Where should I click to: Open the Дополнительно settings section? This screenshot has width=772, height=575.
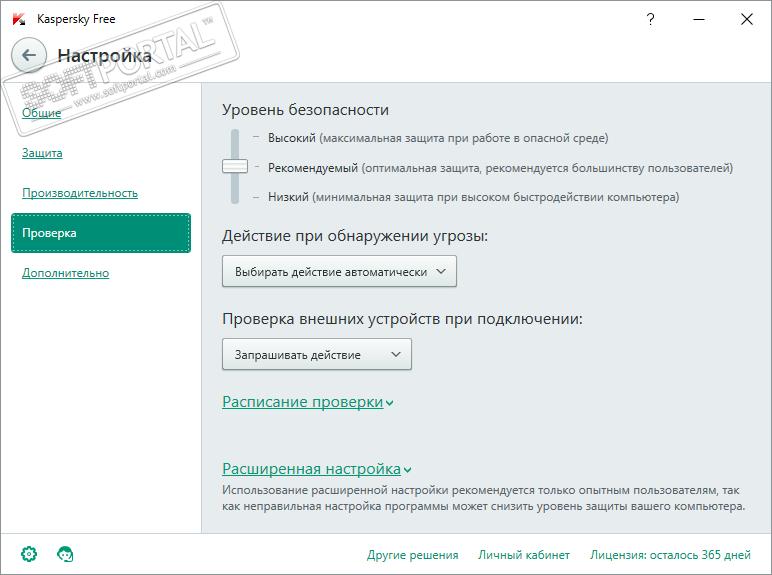(x=65, y=273)
